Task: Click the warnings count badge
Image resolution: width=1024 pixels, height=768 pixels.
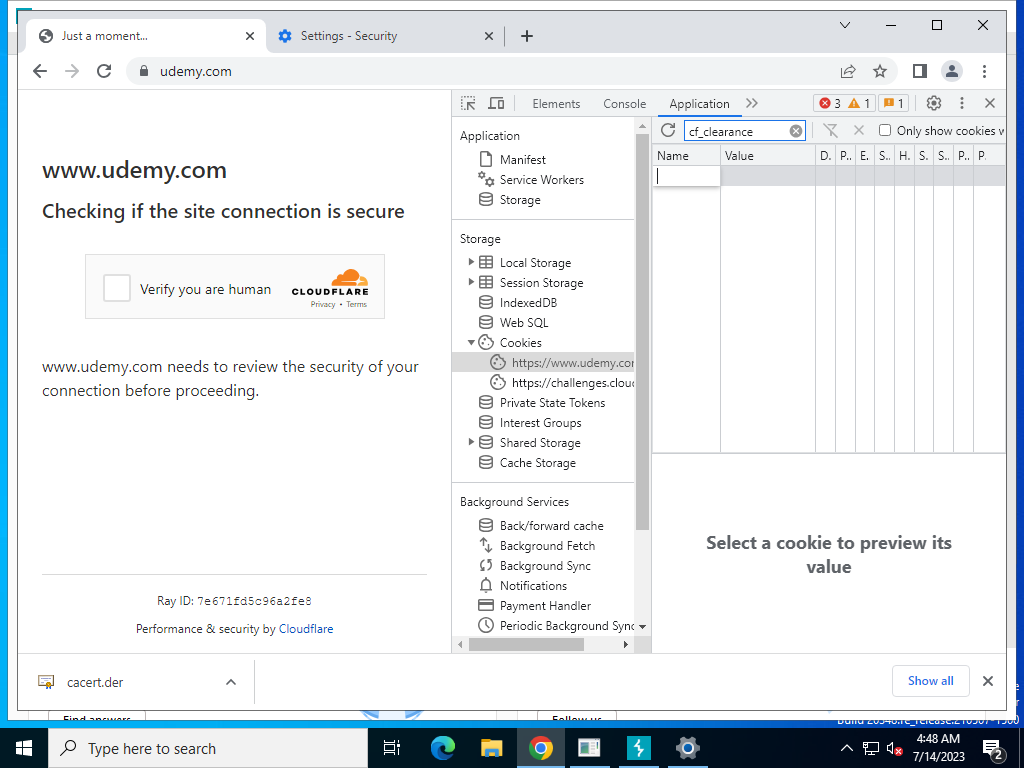Action: [x=859, y=103]
